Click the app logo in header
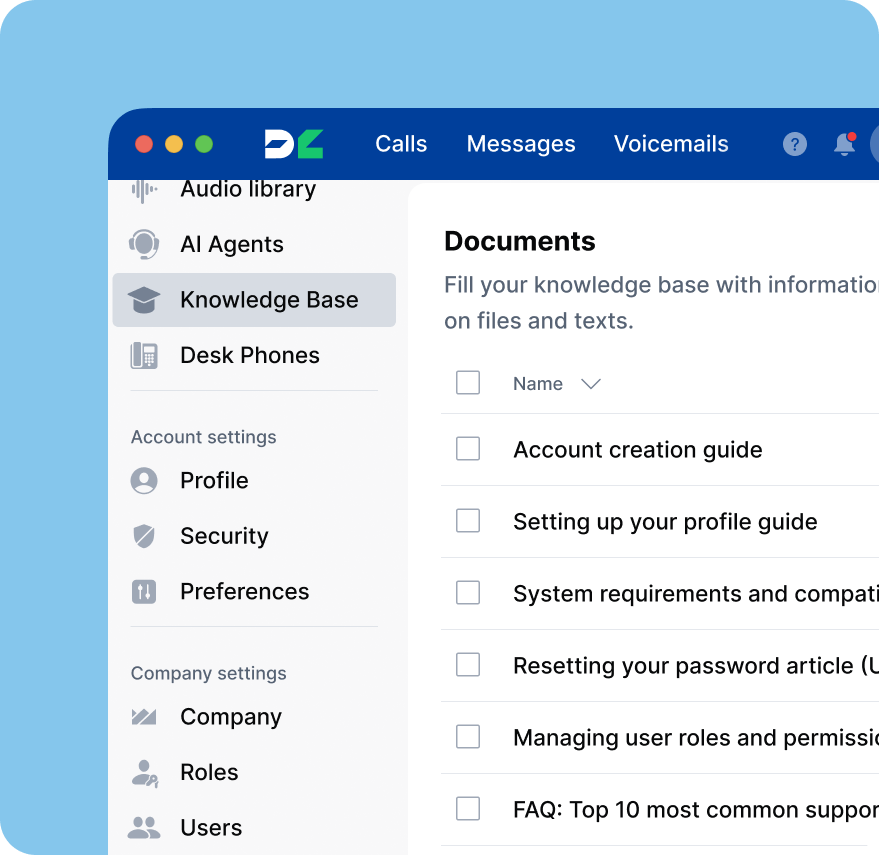 pos(294,144)
